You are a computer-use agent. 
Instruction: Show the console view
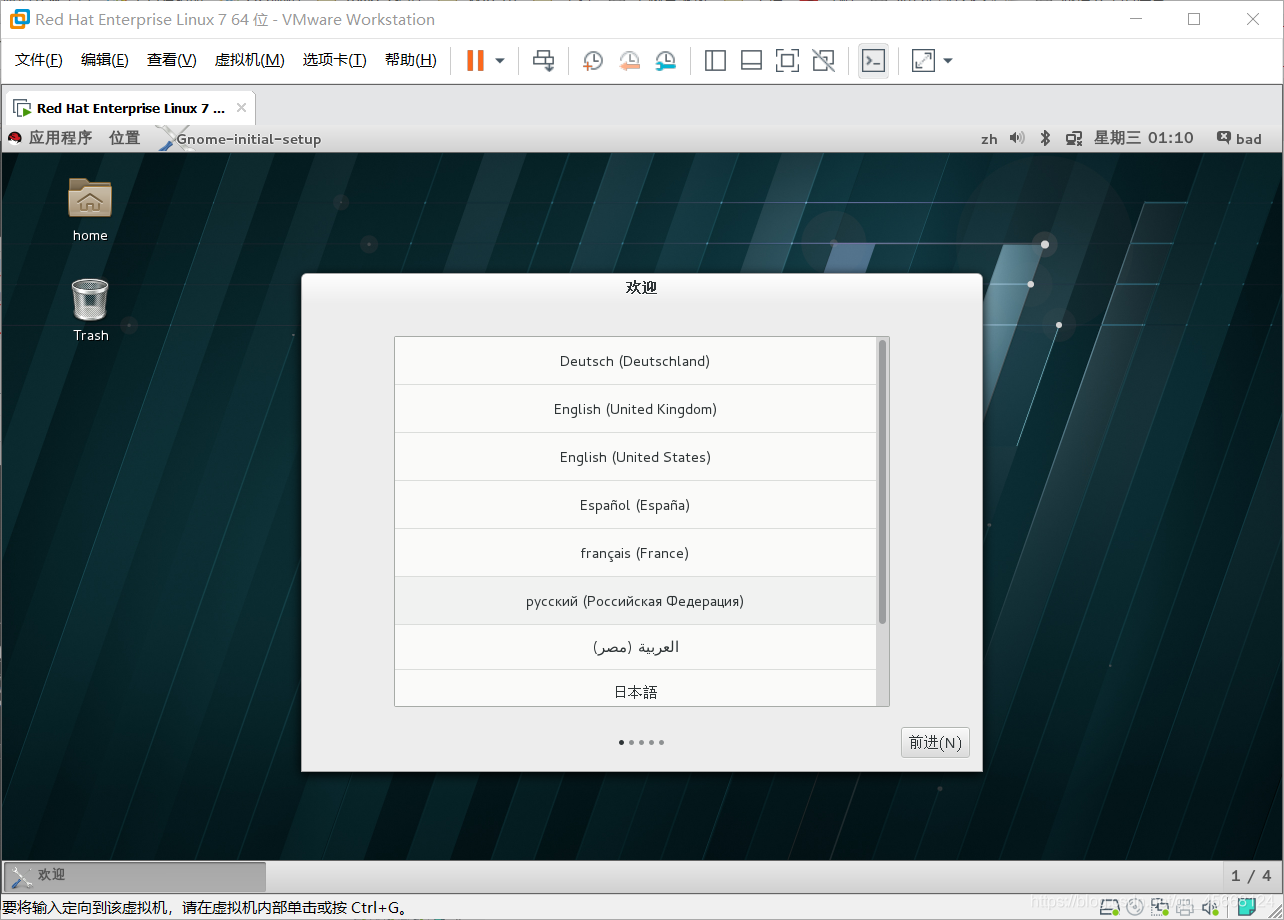coord(873,61)
